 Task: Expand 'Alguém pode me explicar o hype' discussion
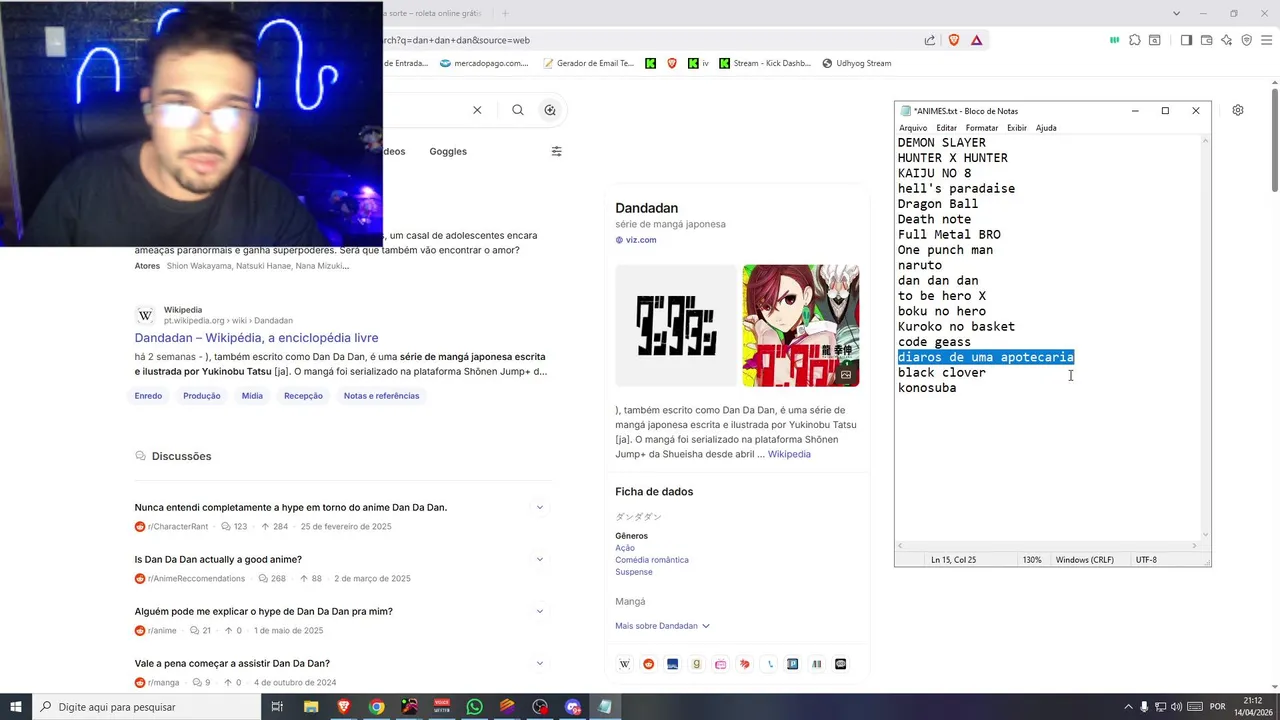coord(539,611)
